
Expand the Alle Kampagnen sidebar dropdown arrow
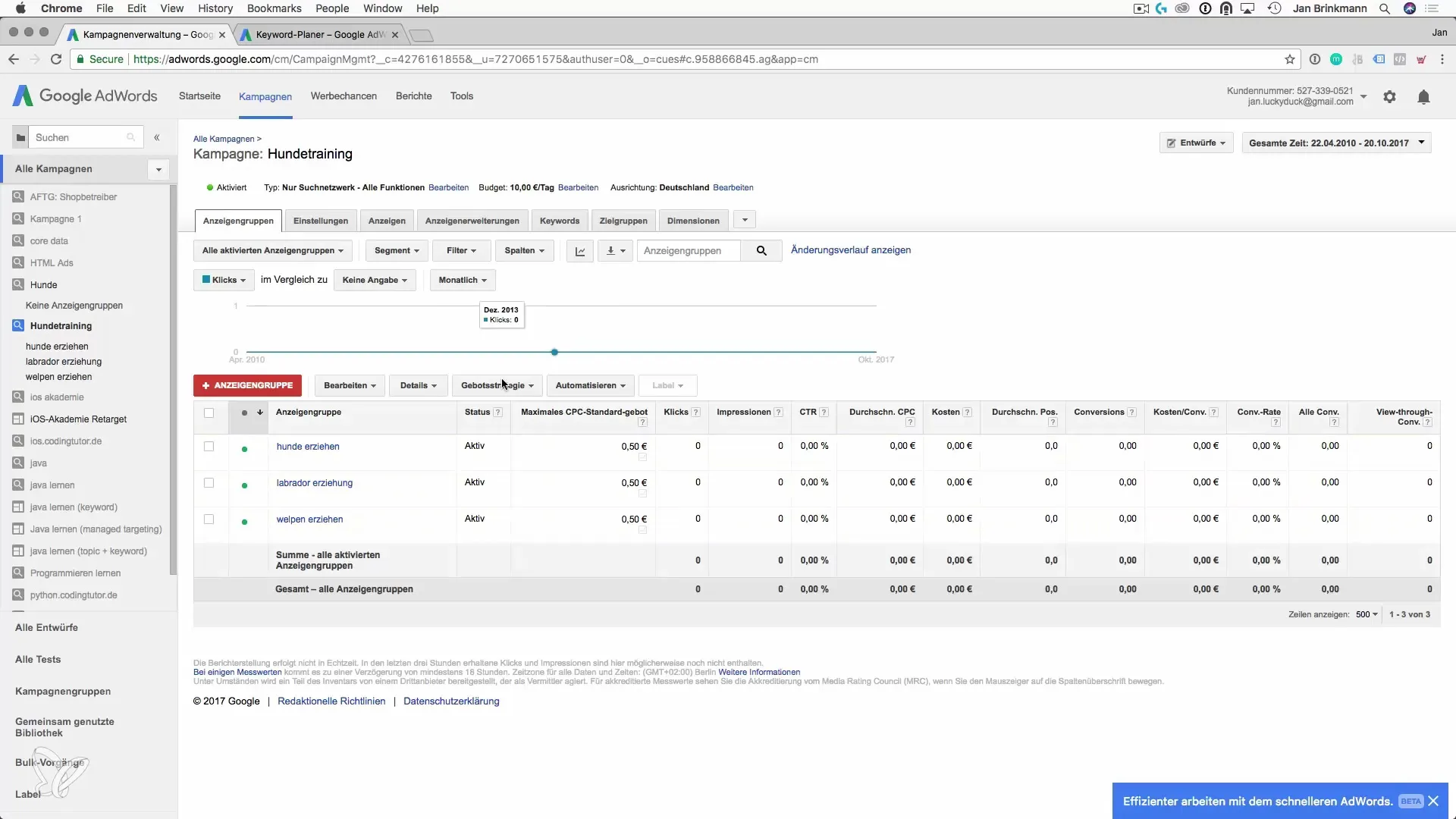[x=158, y=169]
